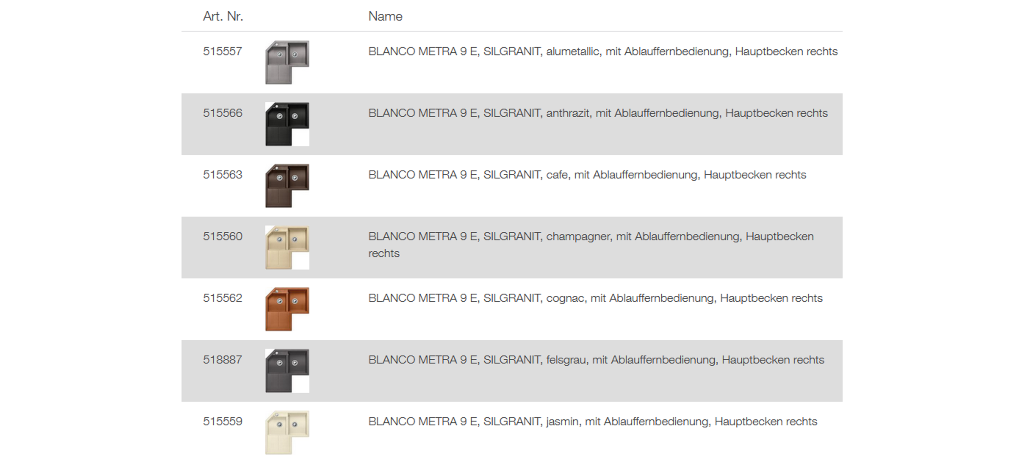Open the alumetallic sink thumbnail image
Viewport: 1024px width, 456px height.
pyautogui.click(x=287, y=63)
